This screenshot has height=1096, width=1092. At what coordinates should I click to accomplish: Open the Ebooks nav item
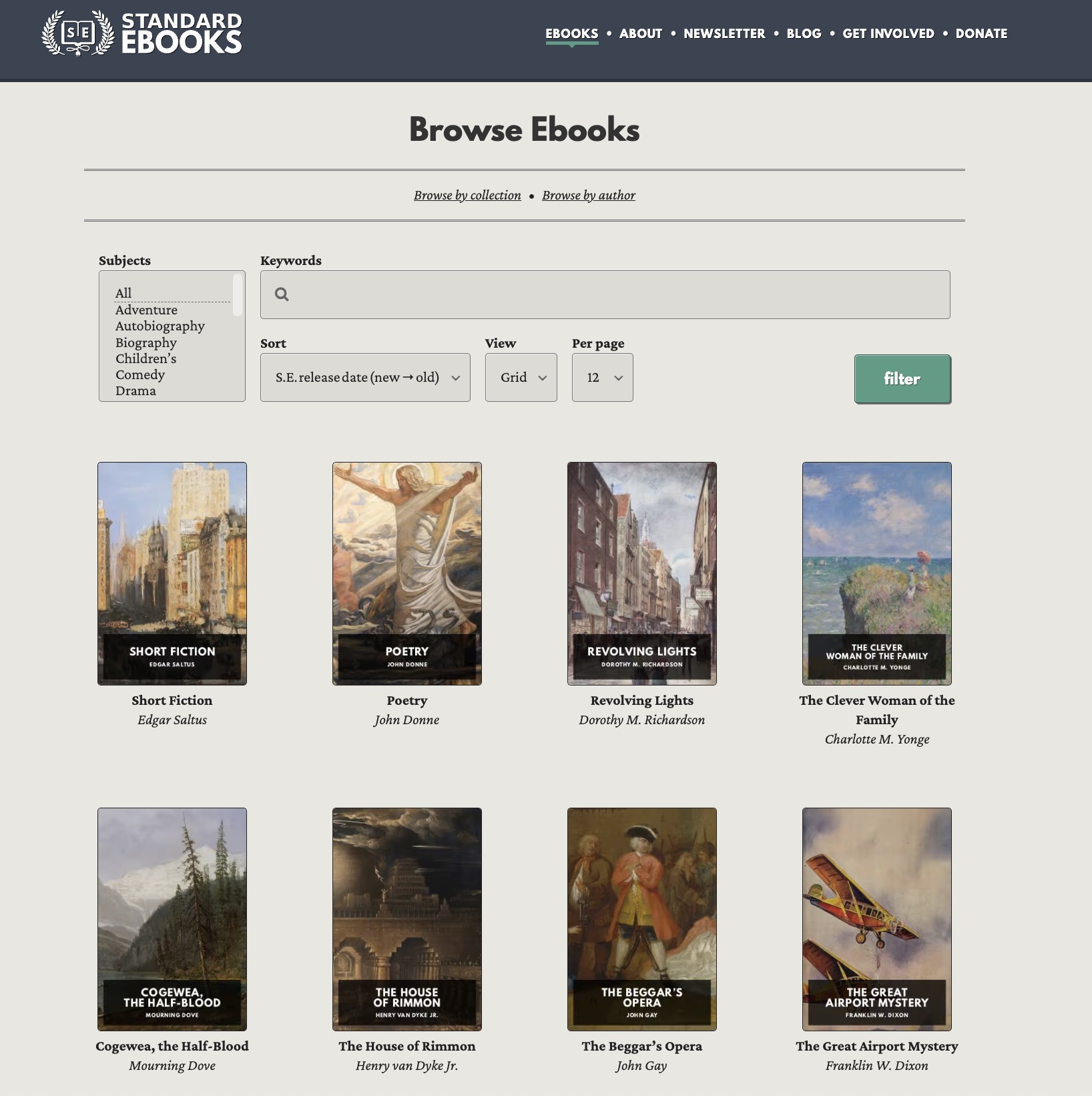pyautogui.click(x=571, y=33)
